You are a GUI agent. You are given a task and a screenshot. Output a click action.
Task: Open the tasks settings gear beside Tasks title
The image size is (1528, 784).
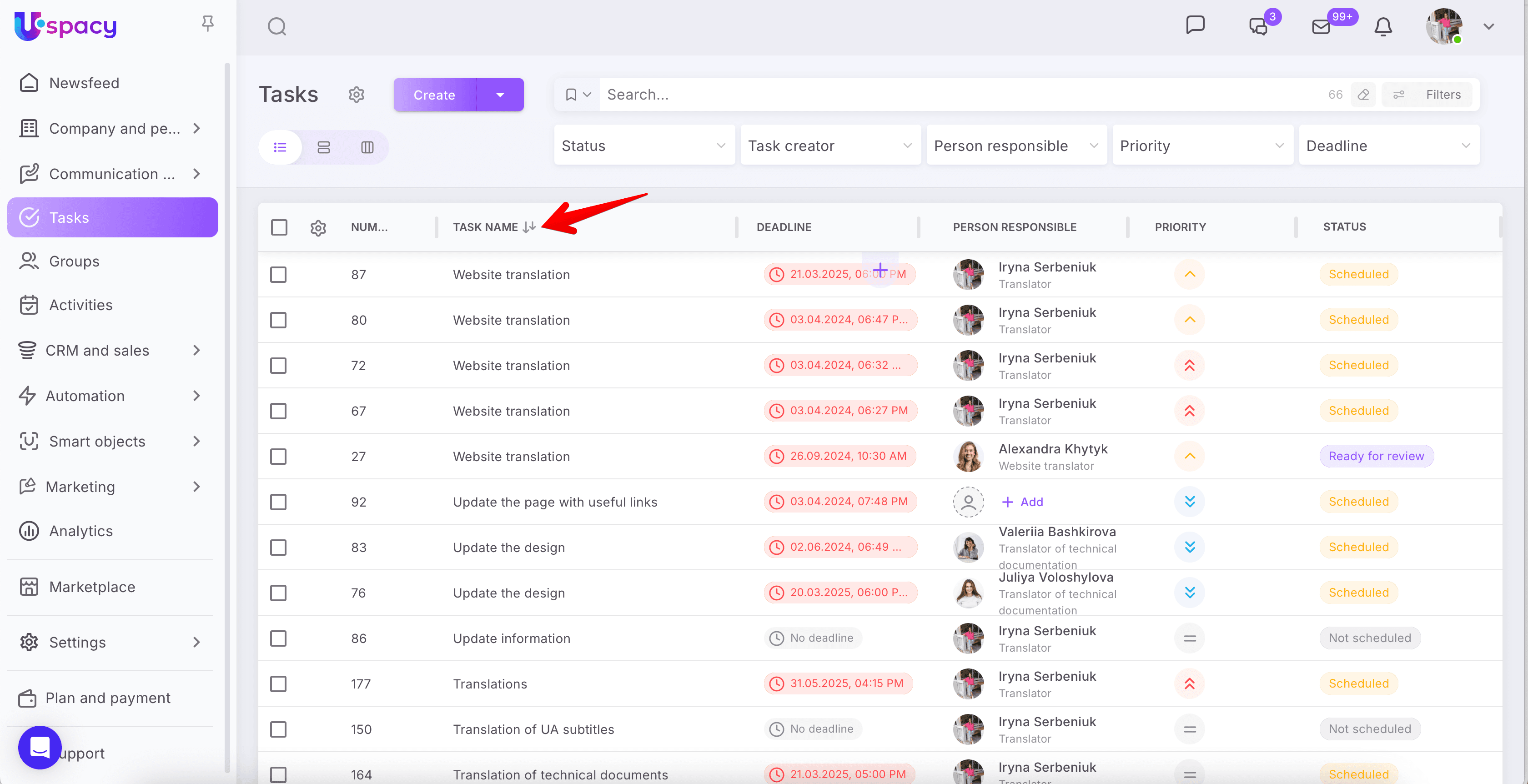click(x=357, y=94)
